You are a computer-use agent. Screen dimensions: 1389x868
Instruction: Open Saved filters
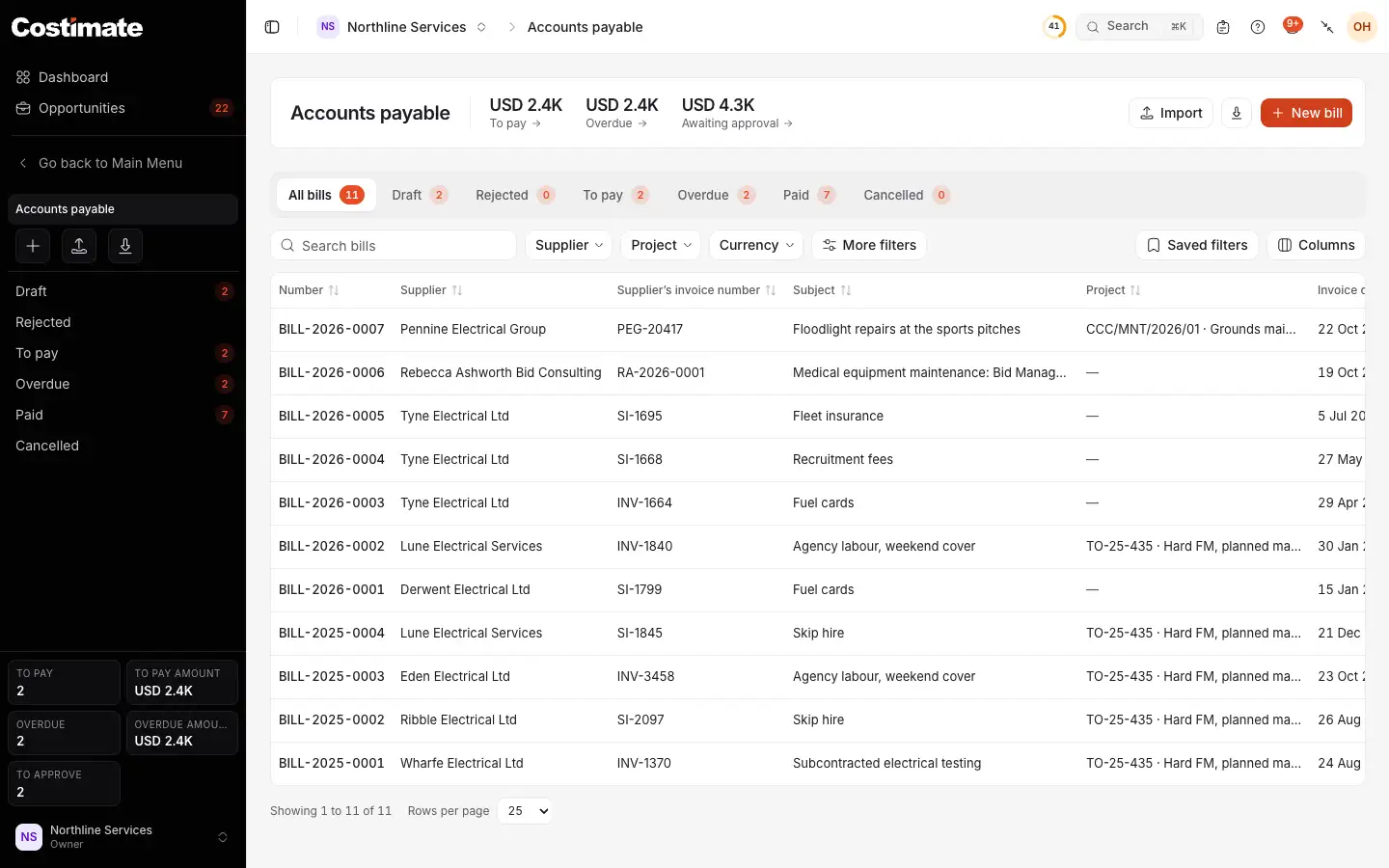point(1197,245)
